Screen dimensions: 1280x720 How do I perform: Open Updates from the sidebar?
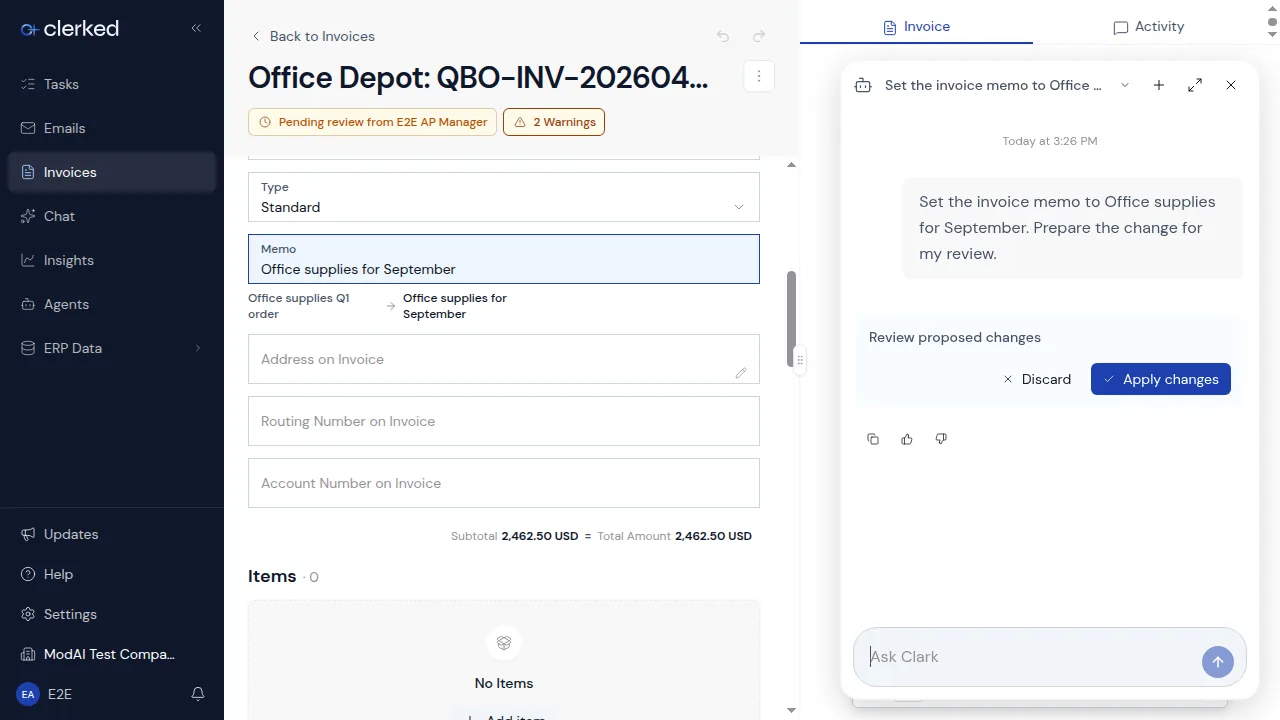pos(112,534)
